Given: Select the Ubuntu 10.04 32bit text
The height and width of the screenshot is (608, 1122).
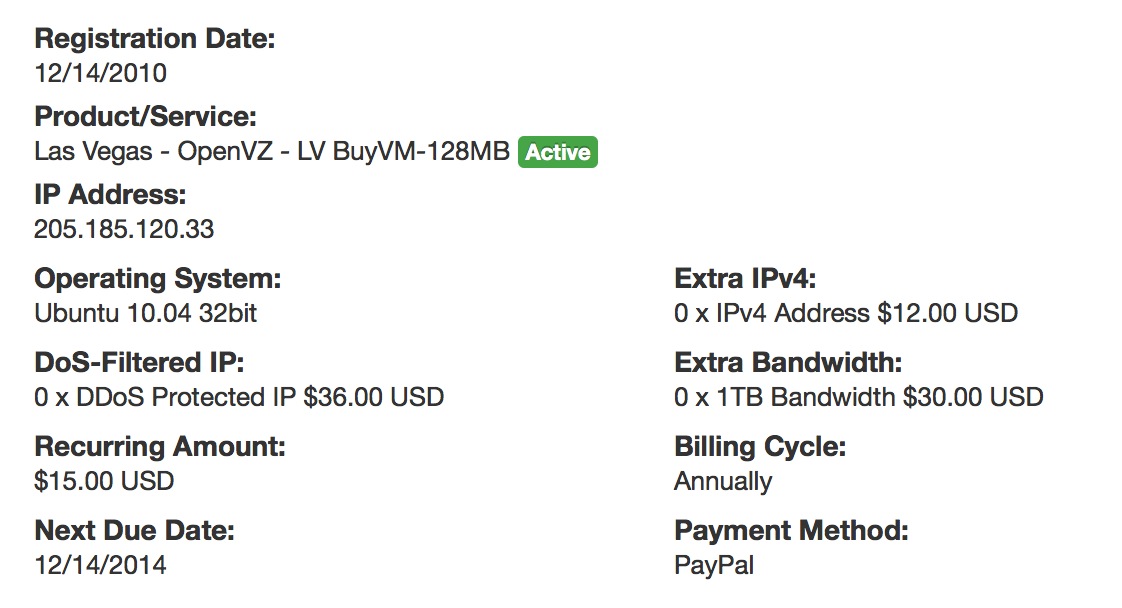Looking at the screenshot, I should click(x=145, y=313).
